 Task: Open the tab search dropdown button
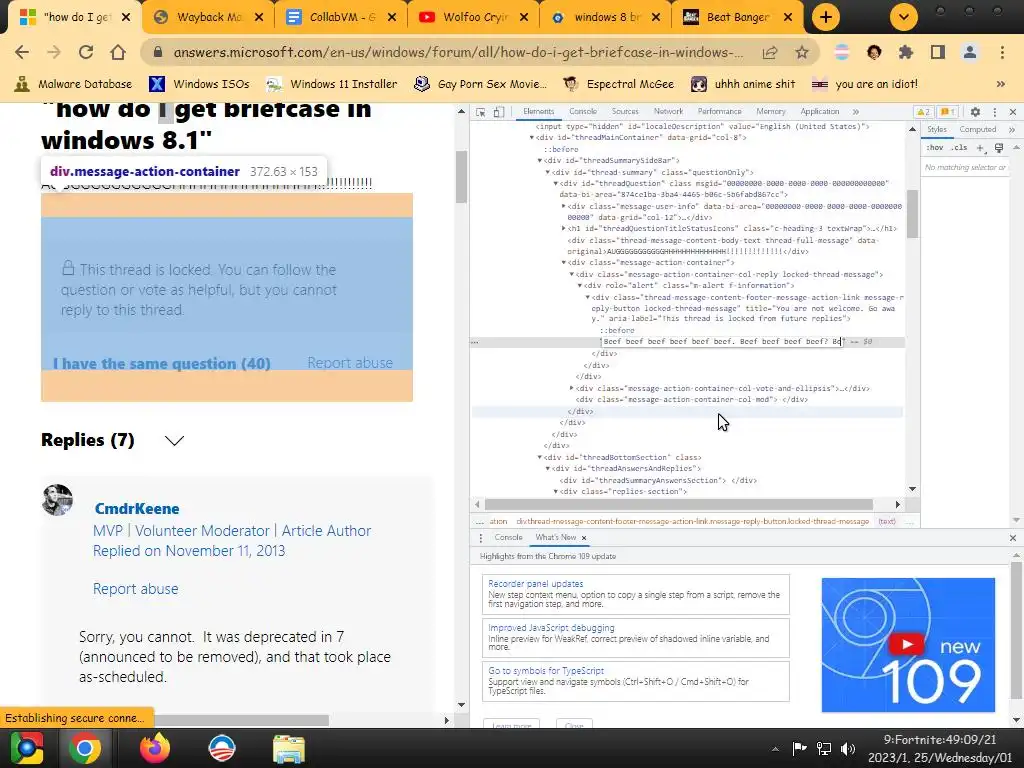coord(904,17)
